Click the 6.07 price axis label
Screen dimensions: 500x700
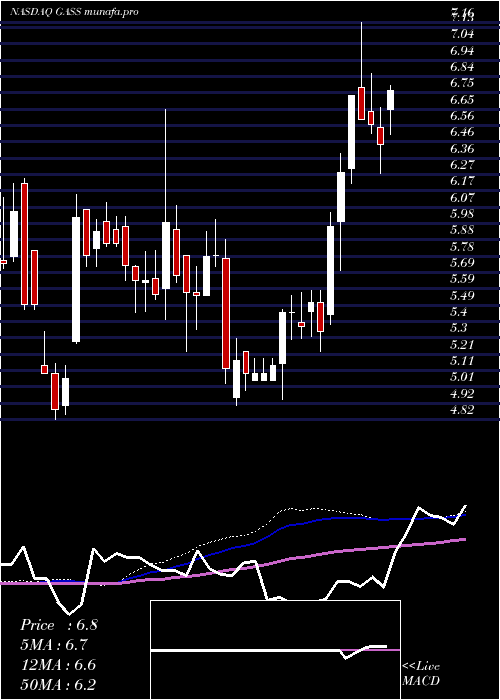tap(462, 197)
